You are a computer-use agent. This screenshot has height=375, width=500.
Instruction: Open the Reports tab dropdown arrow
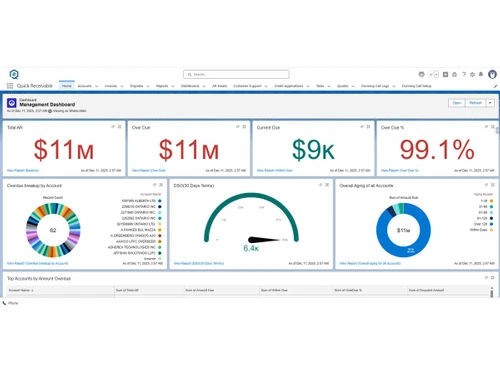click(x=173, y=86)
